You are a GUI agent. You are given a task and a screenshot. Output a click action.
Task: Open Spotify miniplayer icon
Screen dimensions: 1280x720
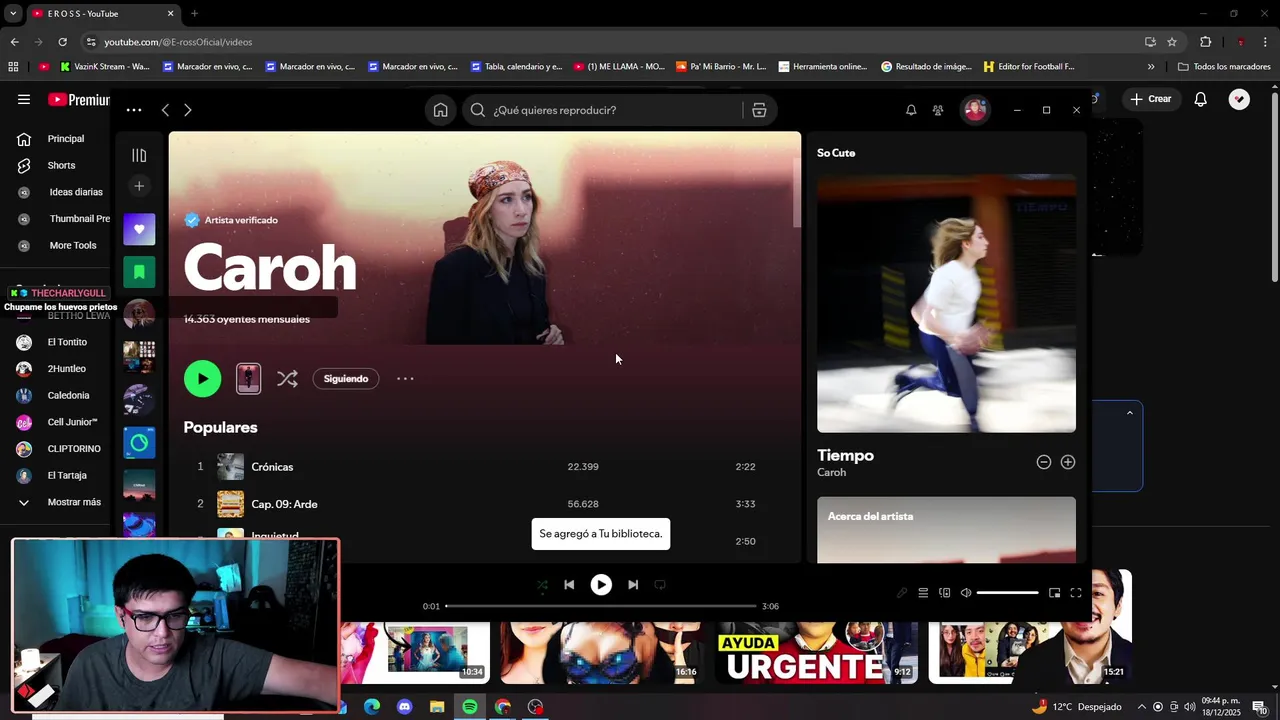tap(1054, 593)
